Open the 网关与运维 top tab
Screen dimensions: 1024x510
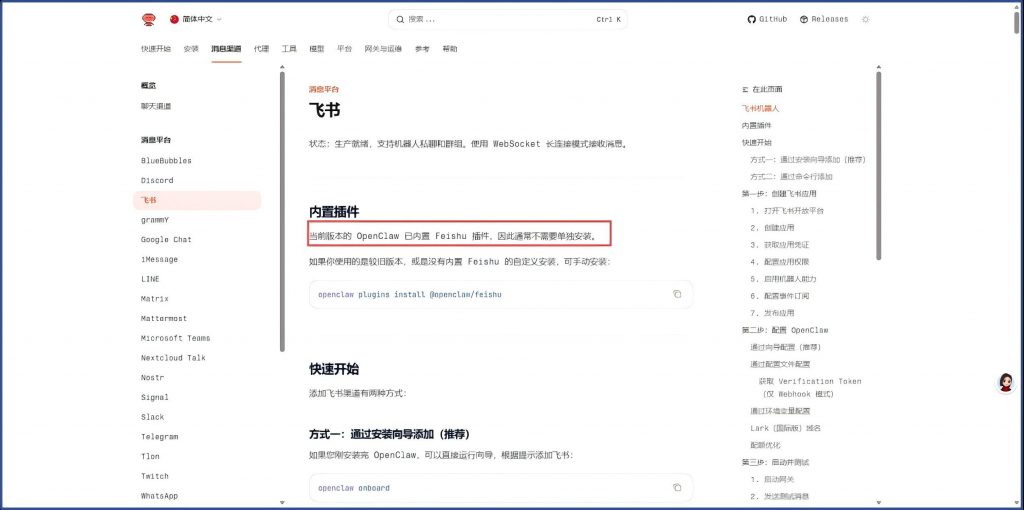pyautogui.click(x=383, y=48)
